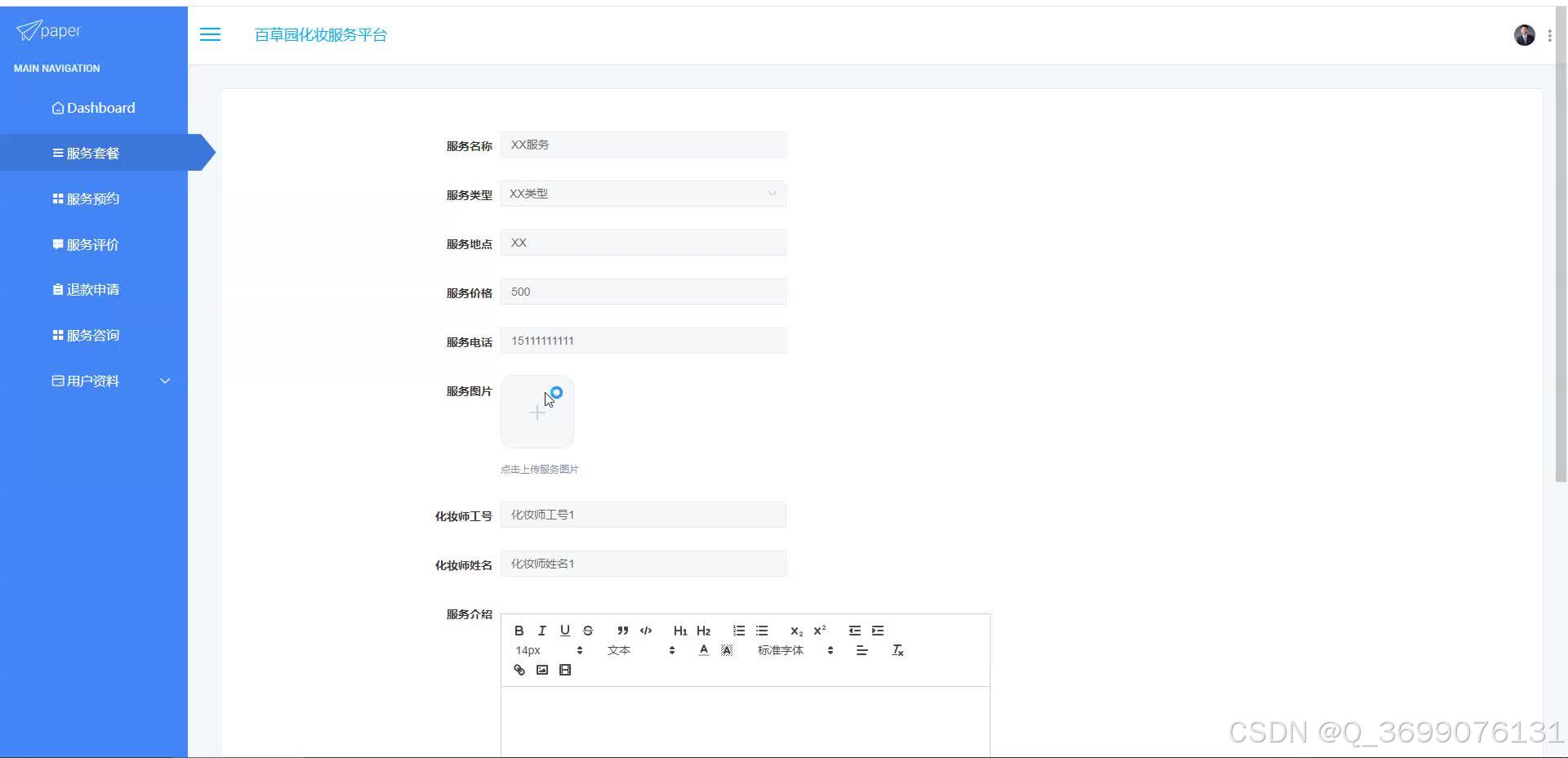Screen dimensions: 1568x758
Task: Expand the 用户资料 sidebar menu
Action: tap(94, 380)
